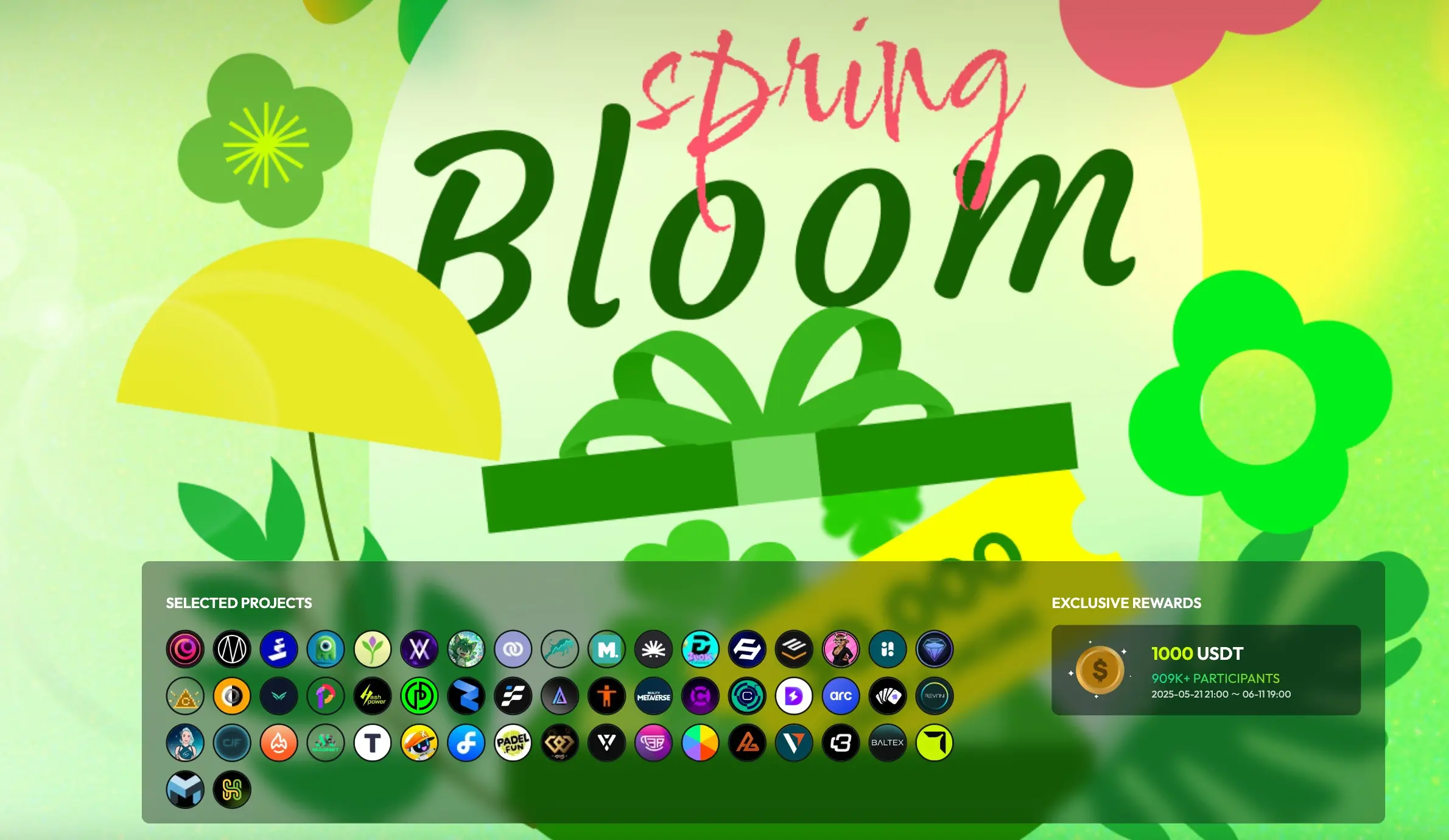
Task: Click the blue arc project icon
Action: point(841,696)
